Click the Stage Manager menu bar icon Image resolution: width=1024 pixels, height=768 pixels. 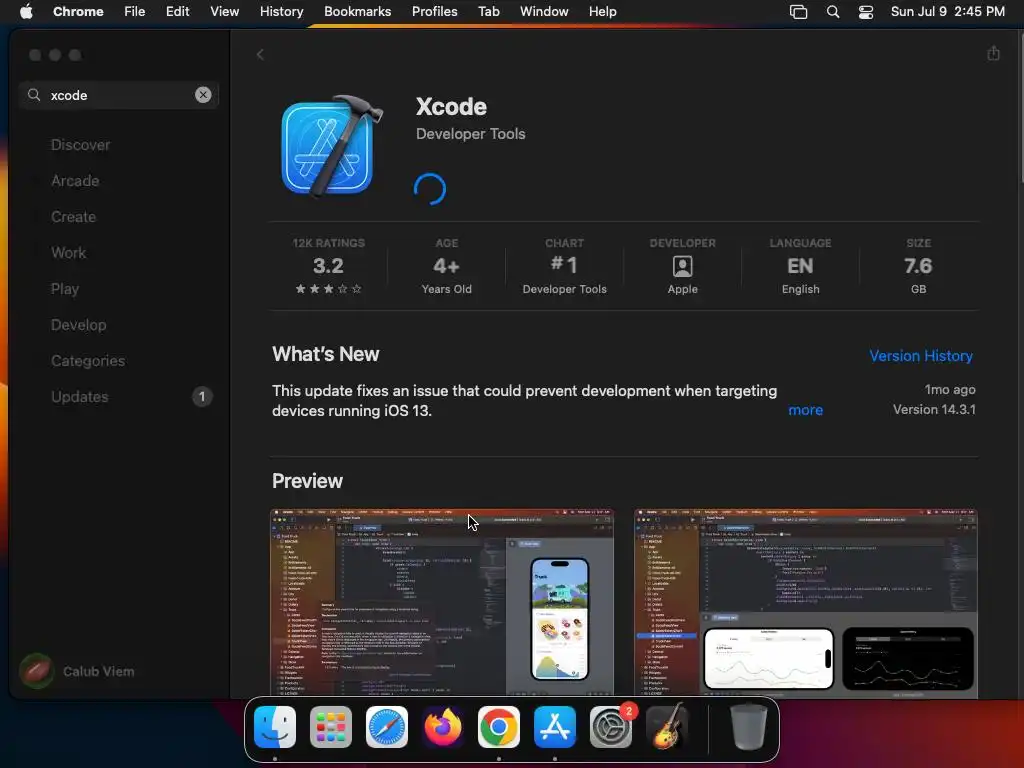[798, 12]
